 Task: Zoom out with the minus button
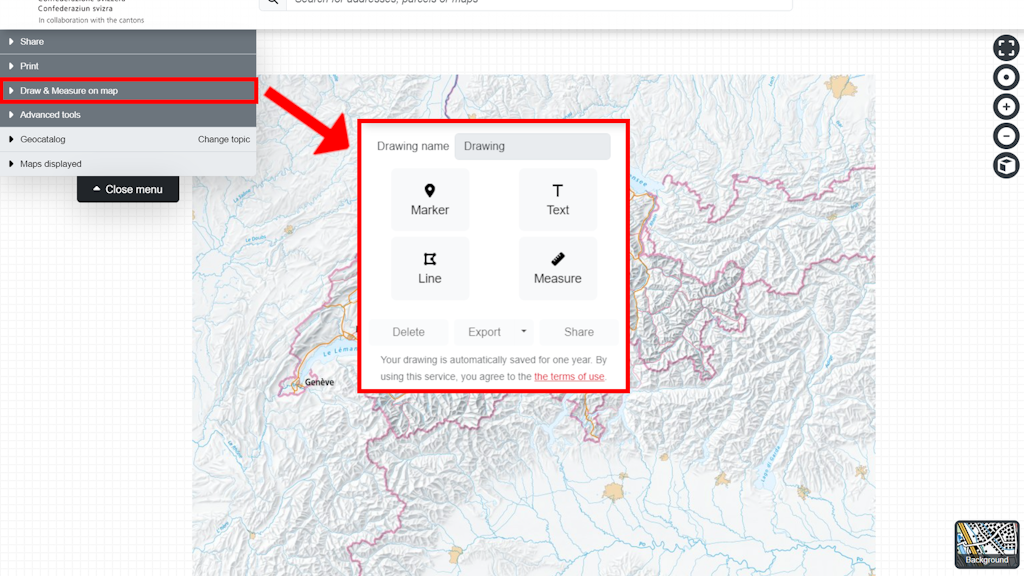[x=1005, y=136]
